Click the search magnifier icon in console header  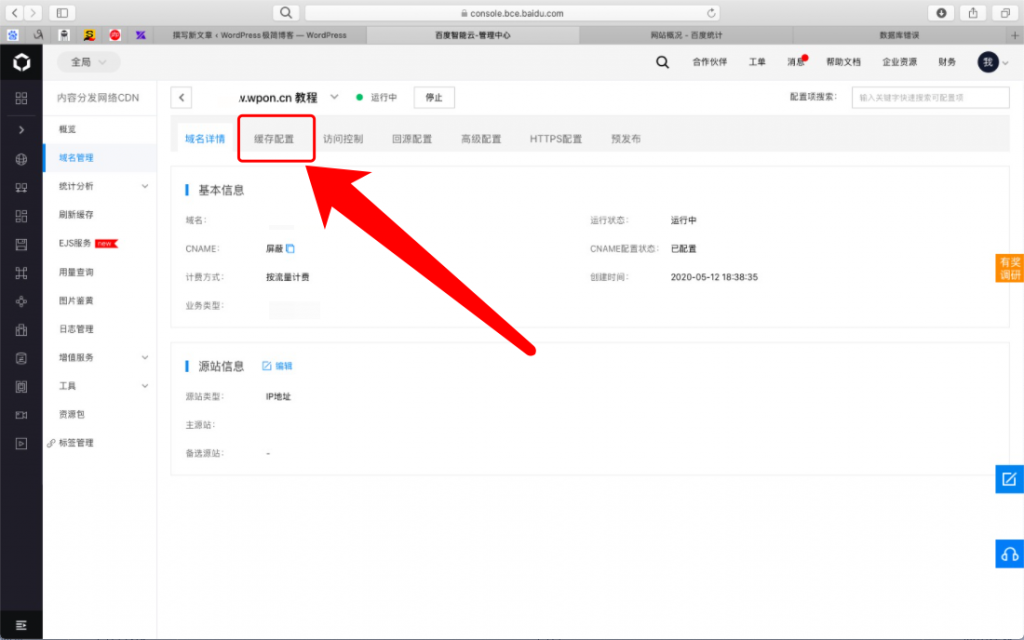(662, 62)
